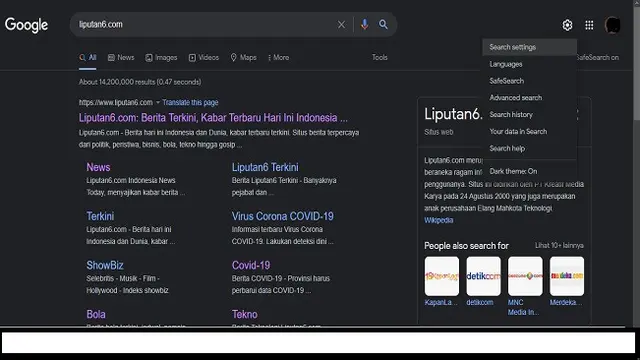Choose Your data in Search
This screenshot has width=640, height=360.
coord(529,131)
